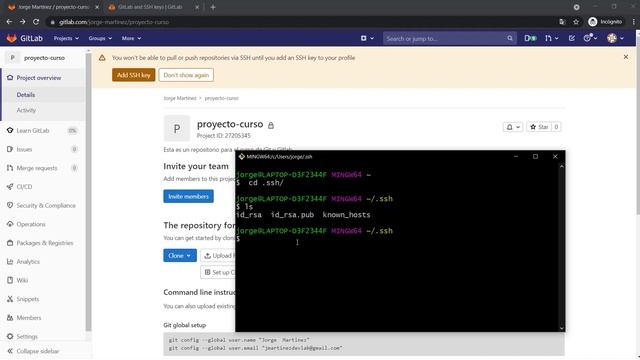Click the Members icon in sidebar
Image resolution: width=640 pixels, height=360 pixels.
tap(10, 318)
